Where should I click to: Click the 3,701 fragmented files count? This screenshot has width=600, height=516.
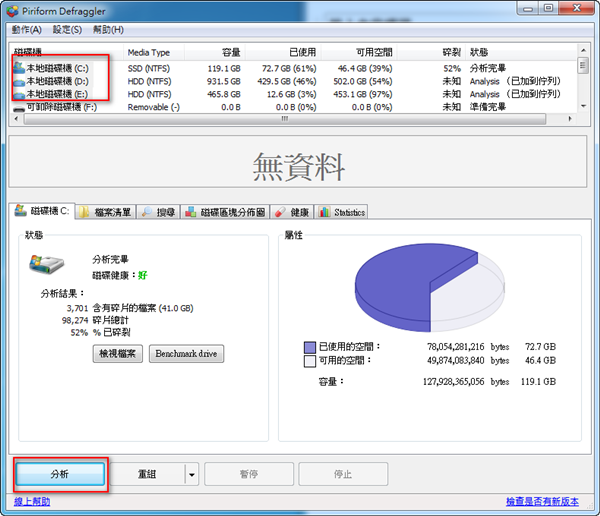(77, 309)
